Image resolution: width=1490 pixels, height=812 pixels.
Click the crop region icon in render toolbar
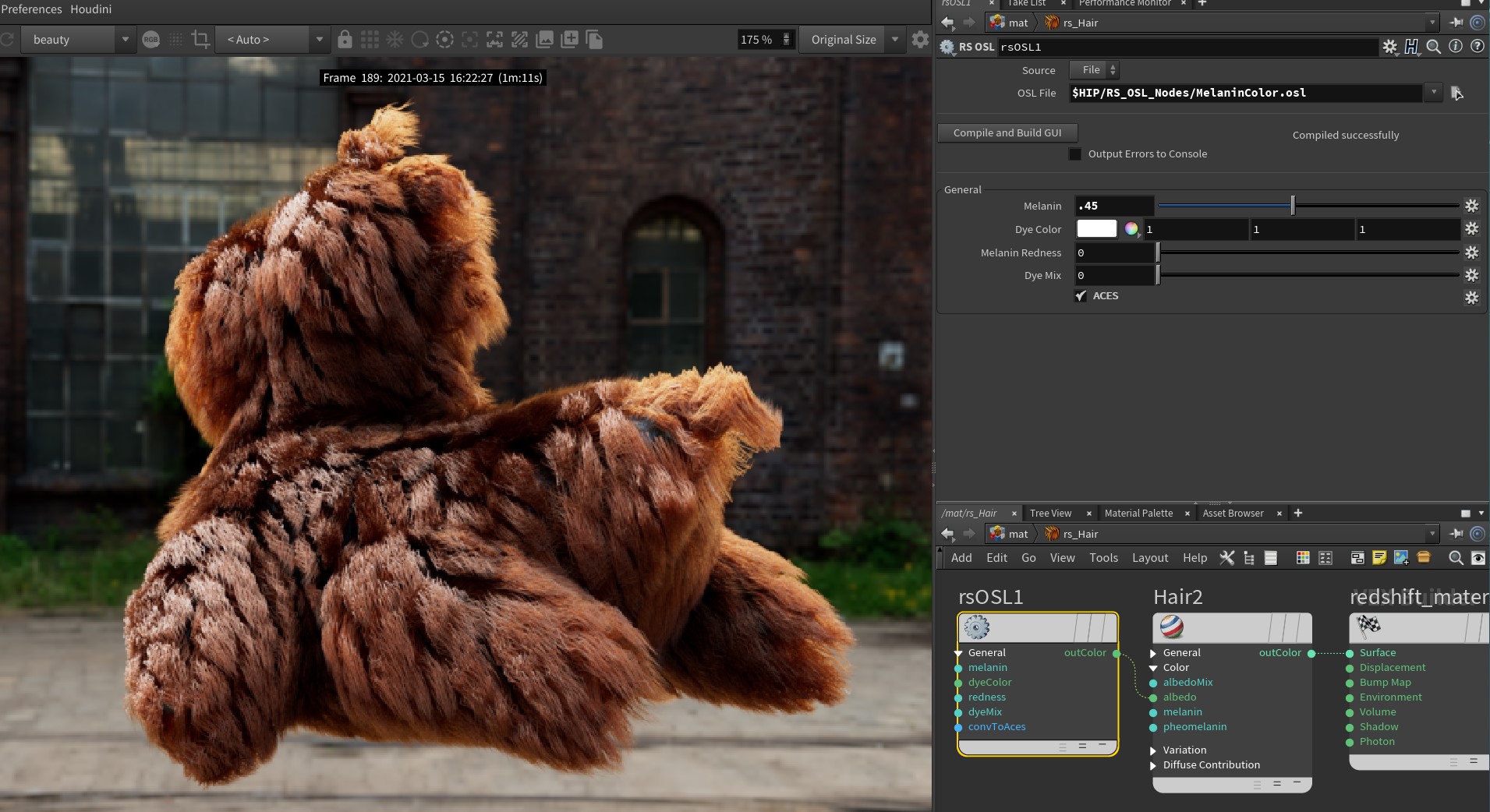pos(200,40)
